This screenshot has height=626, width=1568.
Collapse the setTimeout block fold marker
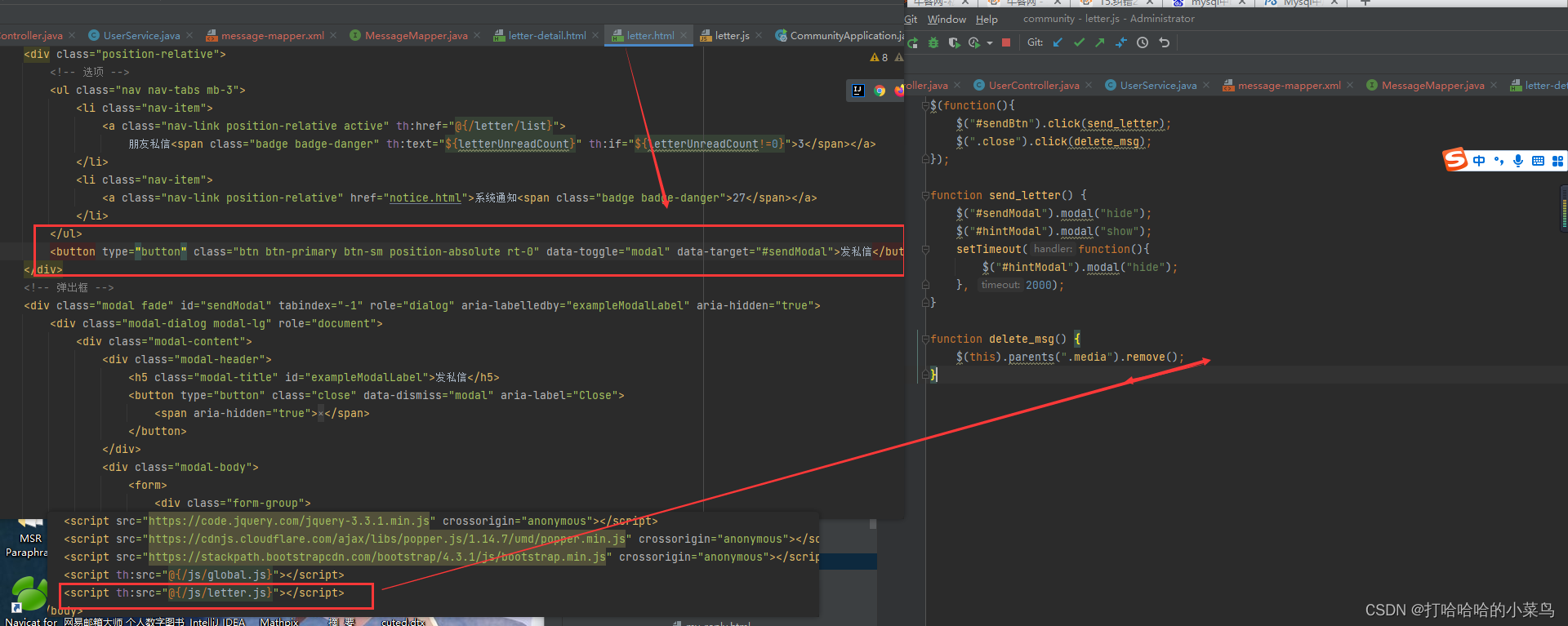[x=926, y=249]
